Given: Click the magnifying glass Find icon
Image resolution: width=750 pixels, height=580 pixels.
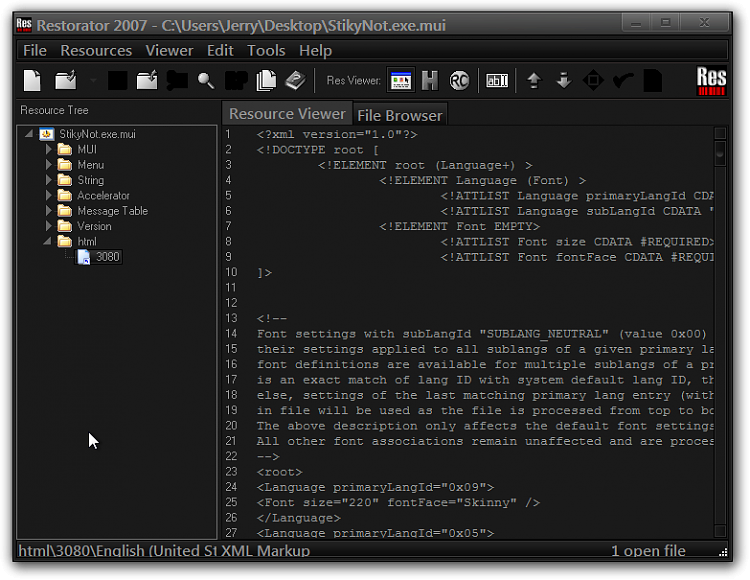Looking at the screenshot, I should pyautogui.click(x=206, y=80).
